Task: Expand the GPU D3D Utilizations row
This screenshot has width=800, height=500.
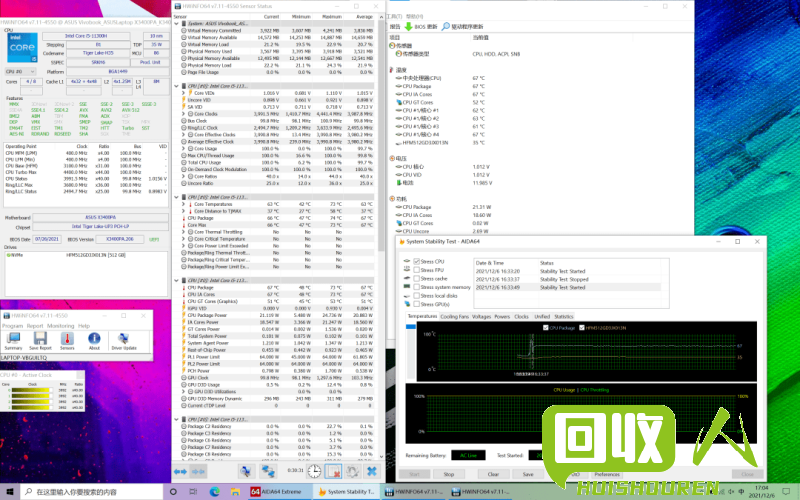Action: [x=183, y=392]
